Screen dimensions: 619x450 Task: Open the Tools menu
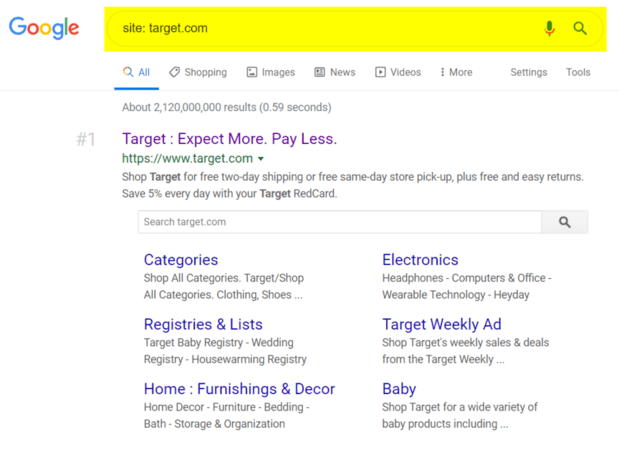(x=578, y=72)
